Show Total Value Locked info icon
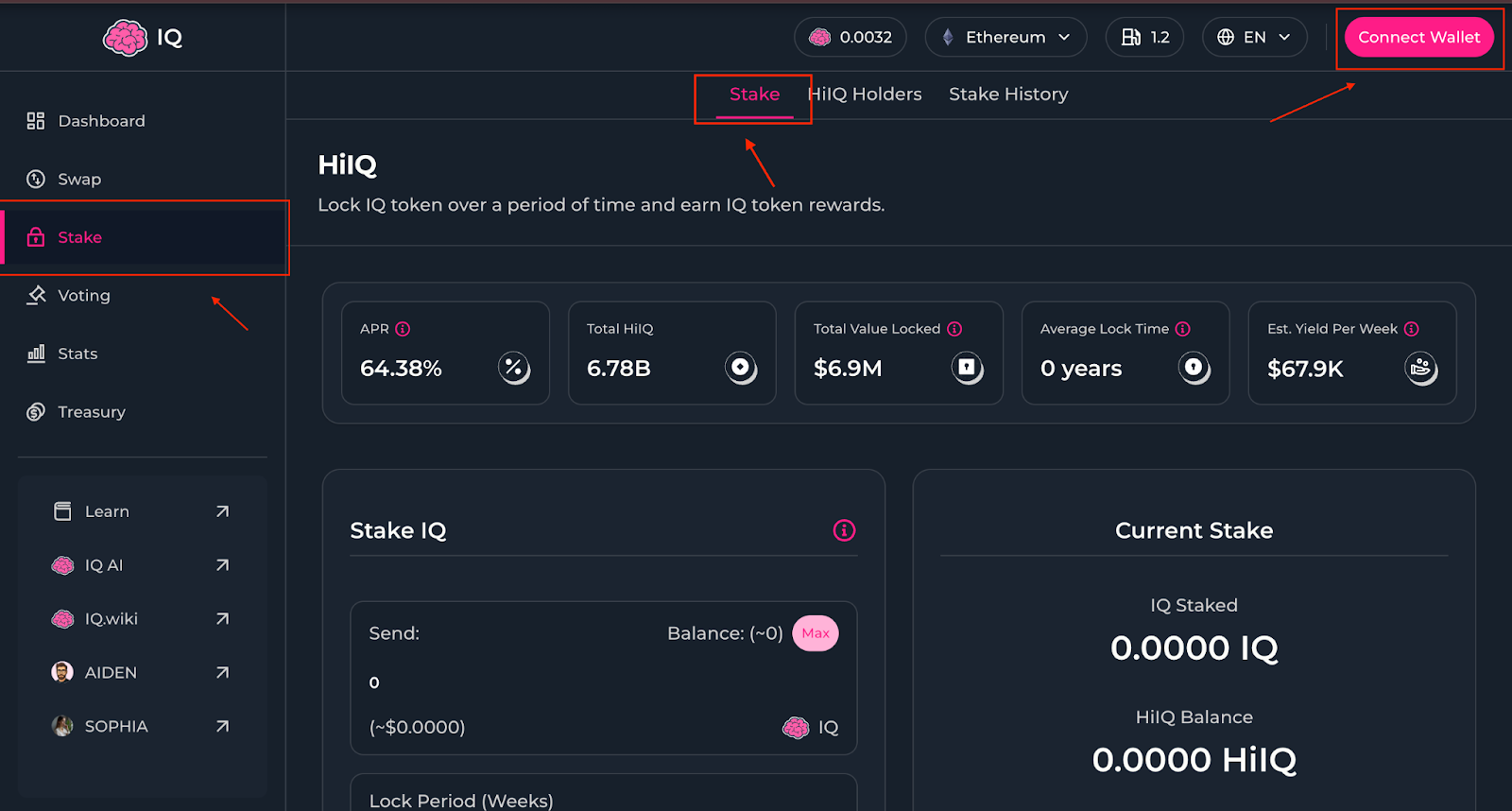 [954, 329]
